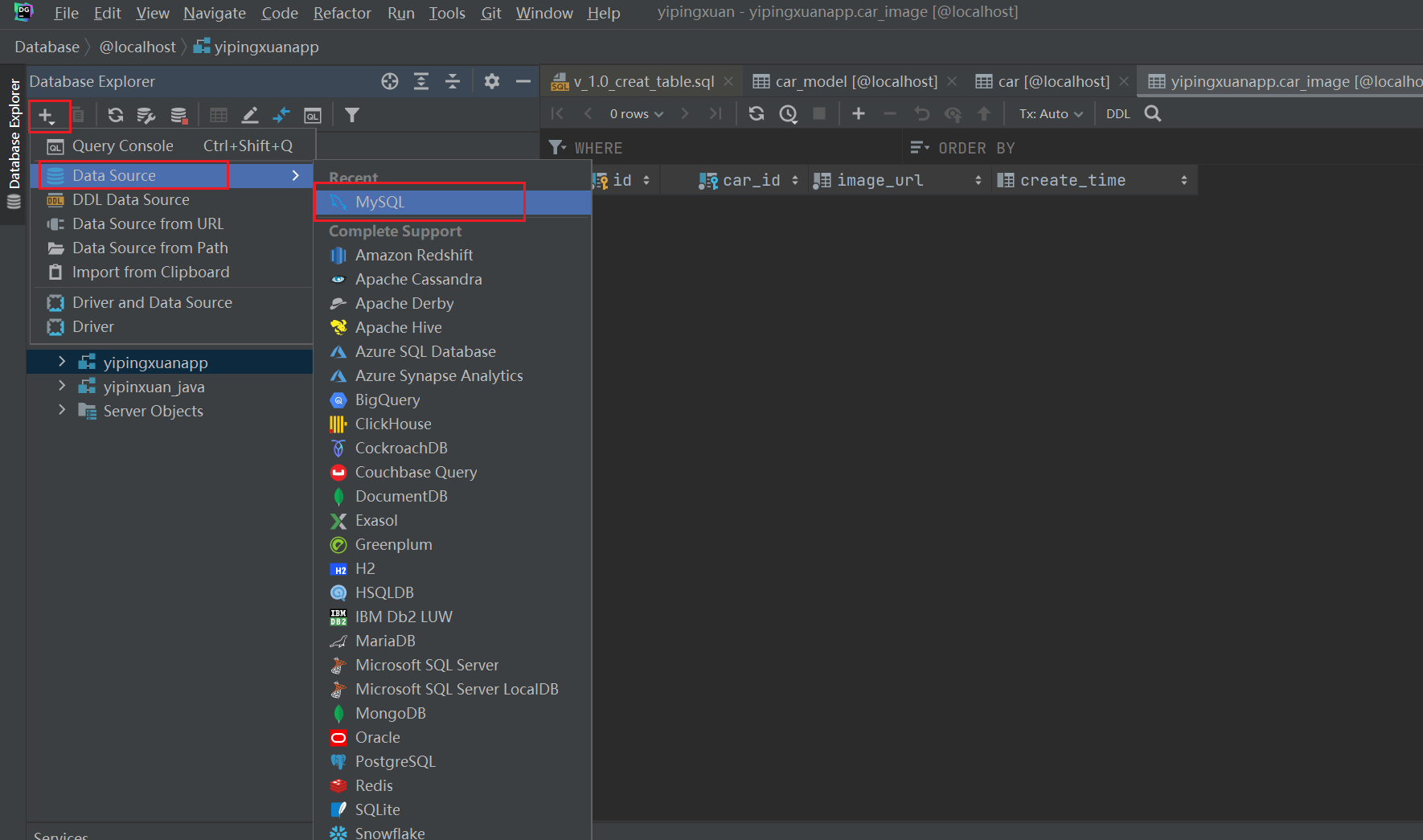The width and height of the screenshot is (1423, 840).
Task: Reload the car_image table data
Action: click(757, 113)
